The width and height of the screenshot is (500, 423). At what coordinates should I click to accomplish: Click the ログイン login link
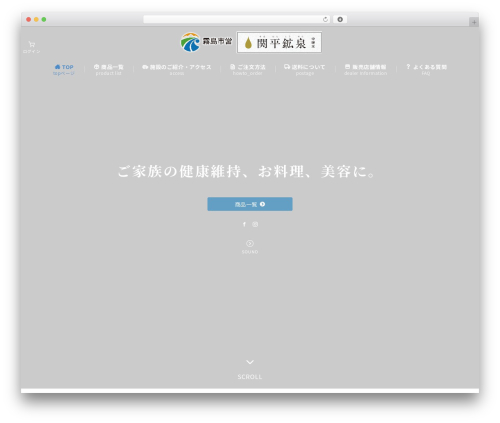pos(32,51)
